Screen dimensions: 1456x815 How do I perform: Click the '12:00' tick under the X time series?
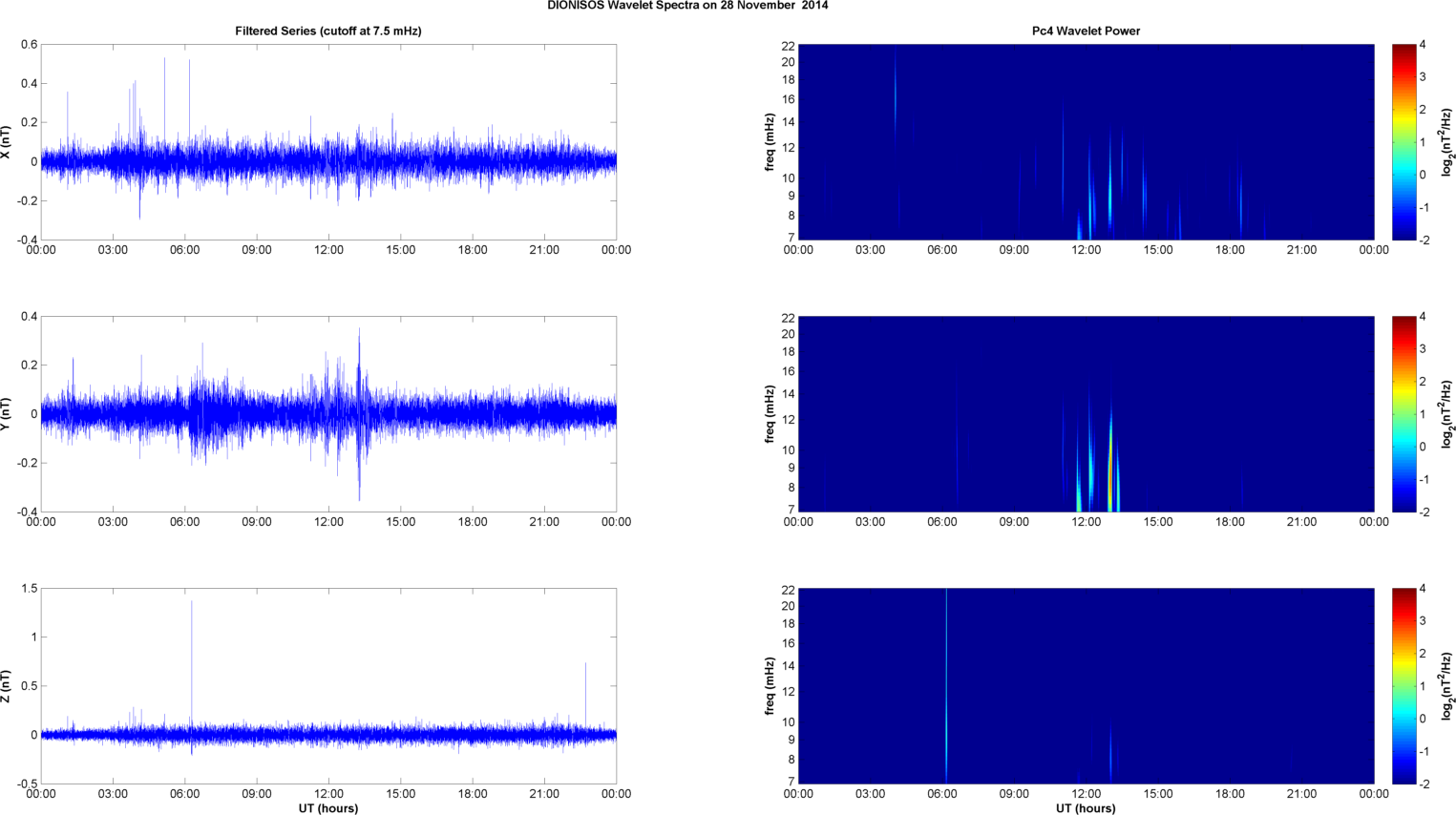tap(328, 250)
